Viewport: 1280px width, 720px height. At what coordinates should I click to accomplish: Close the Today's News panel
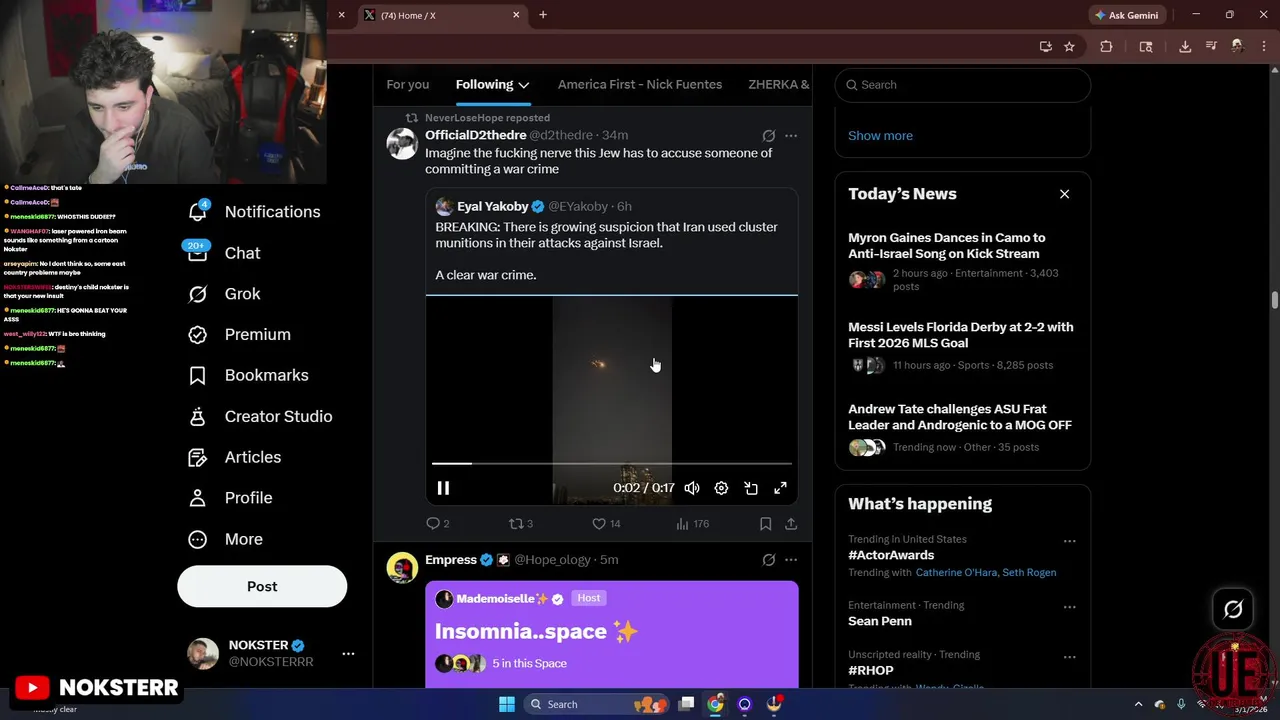(x=1064, y=194)
